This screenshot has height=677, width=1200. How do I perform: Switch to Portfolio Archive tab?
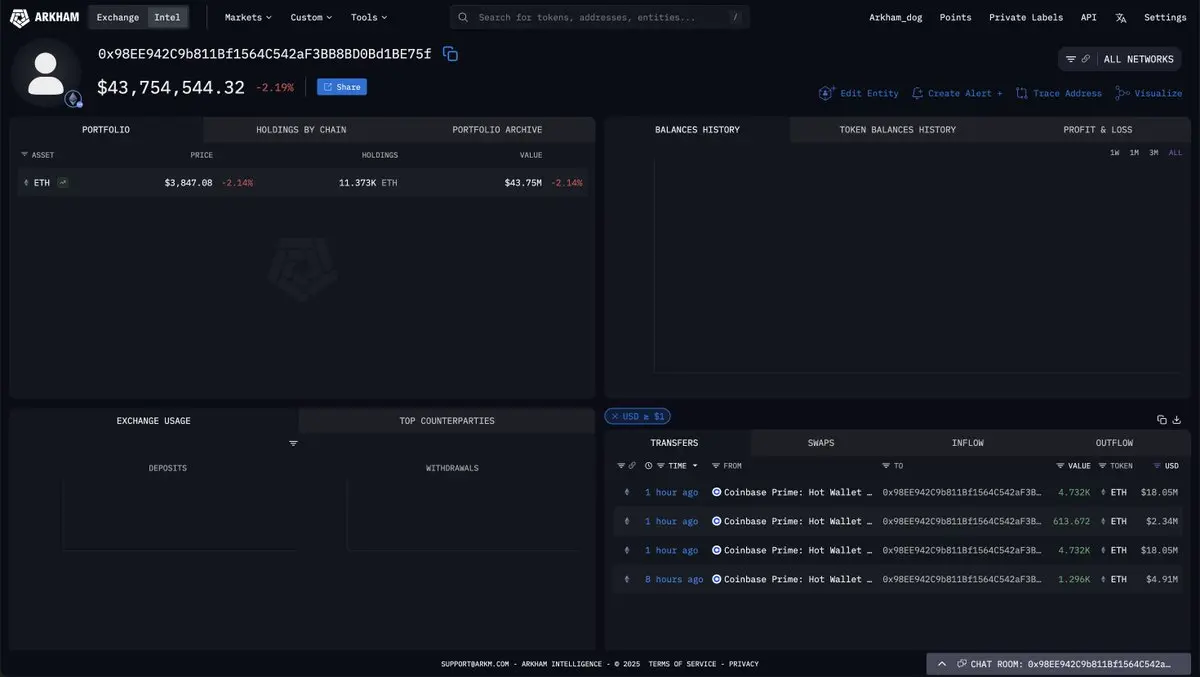[497, 130]
